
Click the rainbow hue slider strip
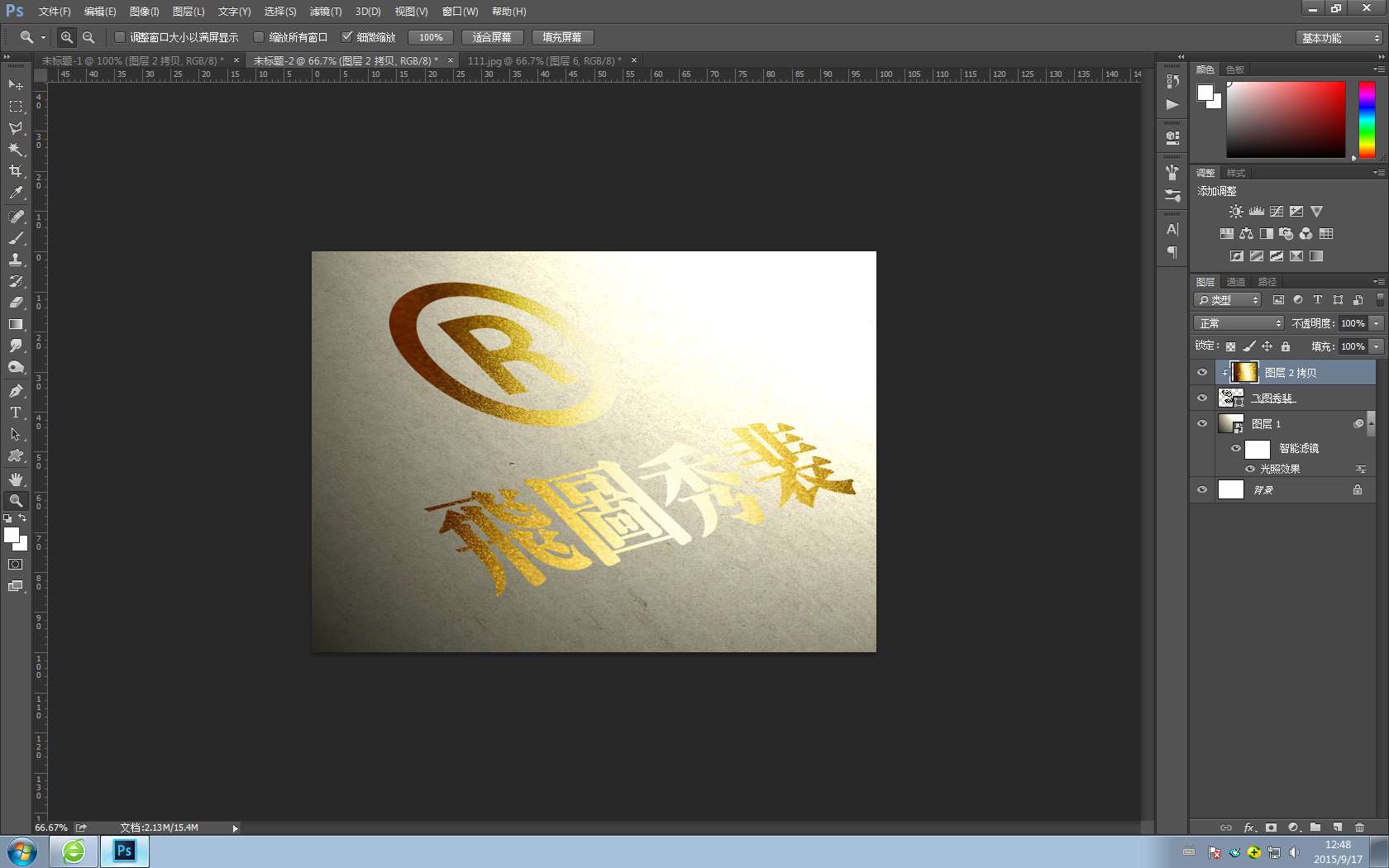1367,119
